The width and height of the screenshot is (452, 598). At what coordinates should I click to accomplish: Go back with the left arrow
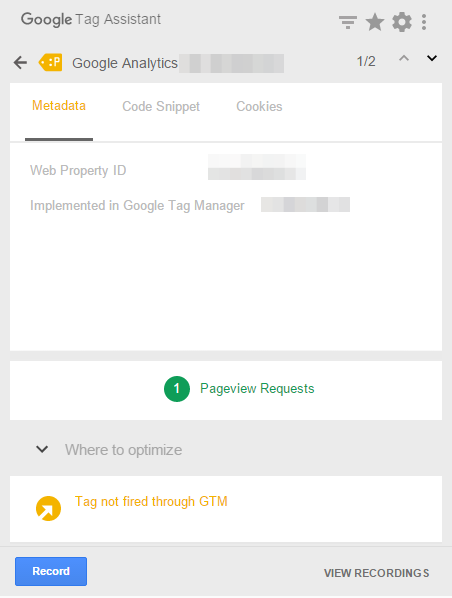point(20,62)
